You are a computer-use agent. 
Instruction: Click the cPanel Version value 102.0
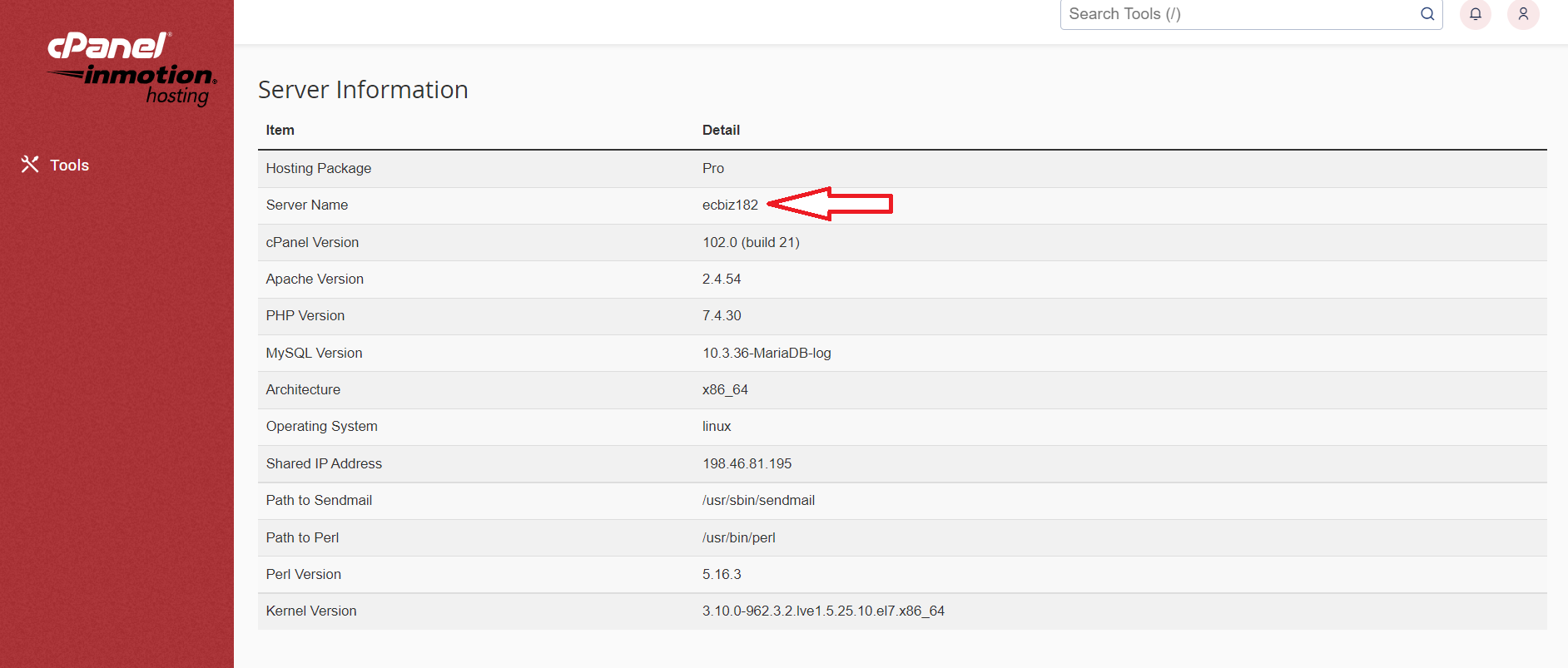click(x=750, y=242)
